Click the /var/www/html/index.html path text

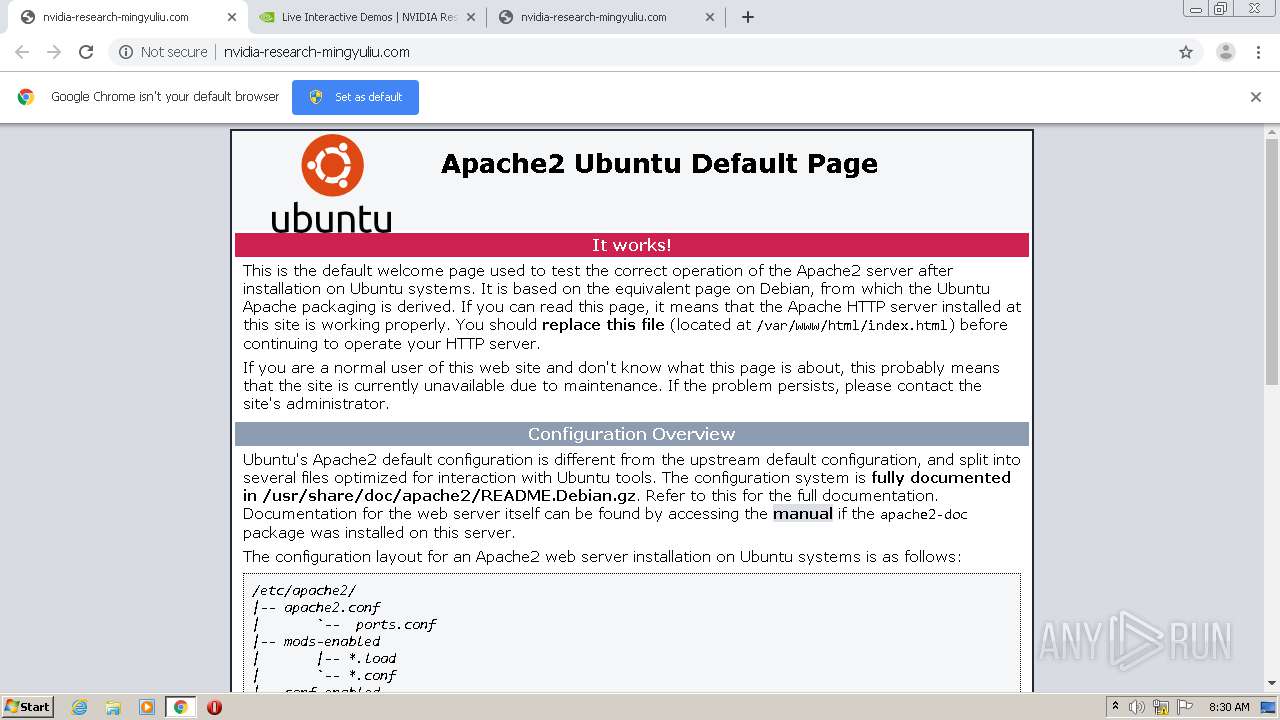click(852, 326)
